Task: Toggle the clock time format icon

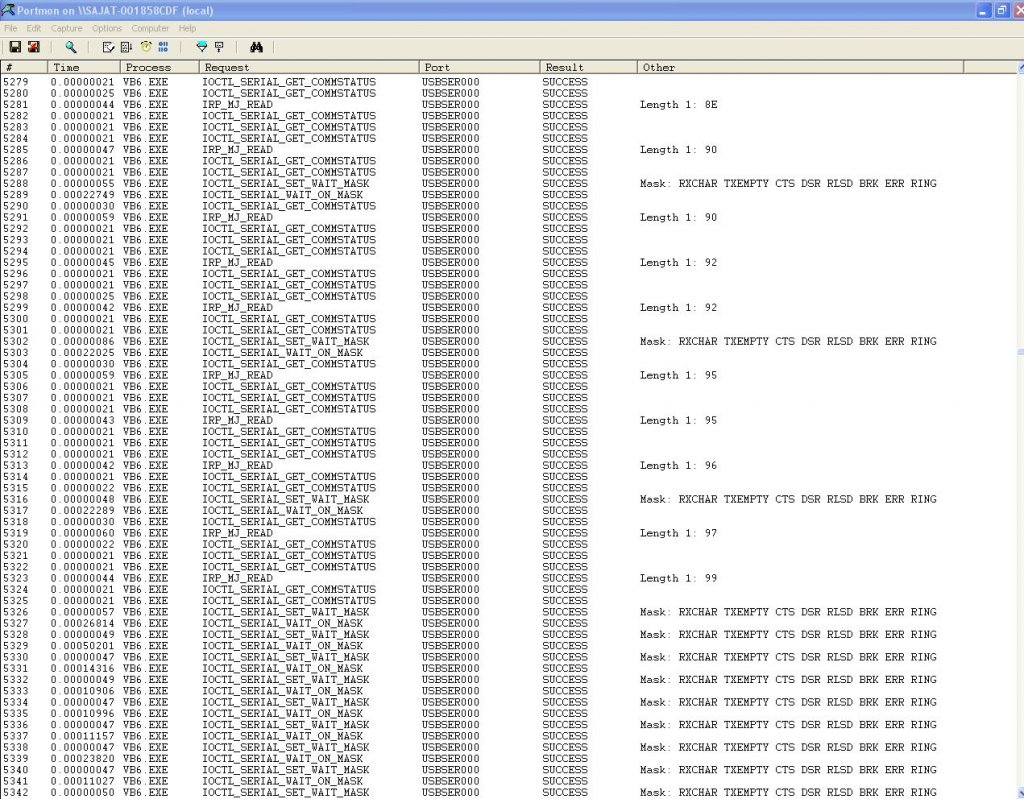Action: [146, 47]
